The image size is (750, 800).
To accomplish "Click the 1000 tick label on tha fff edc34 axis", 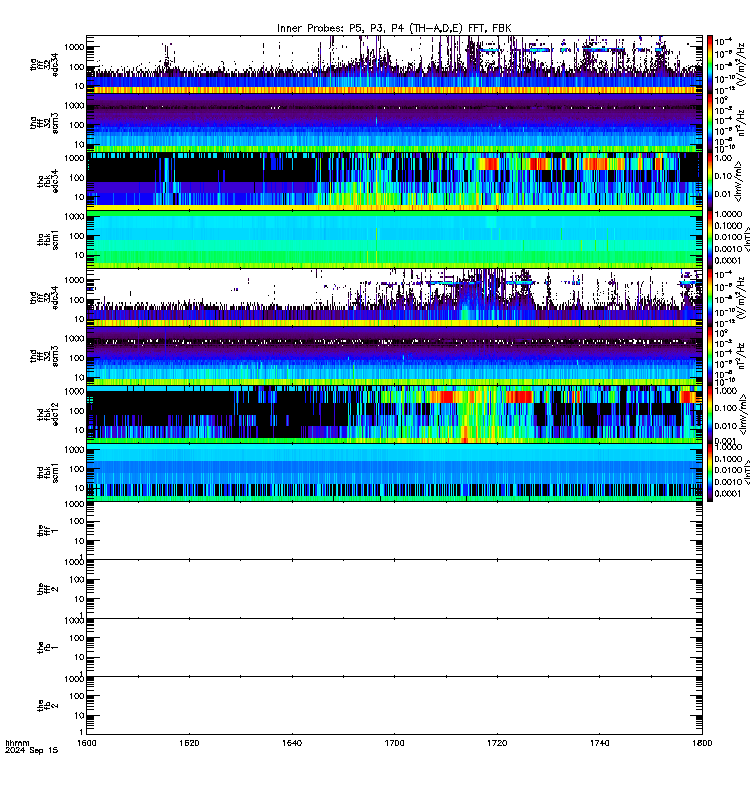I will [74, 47].
